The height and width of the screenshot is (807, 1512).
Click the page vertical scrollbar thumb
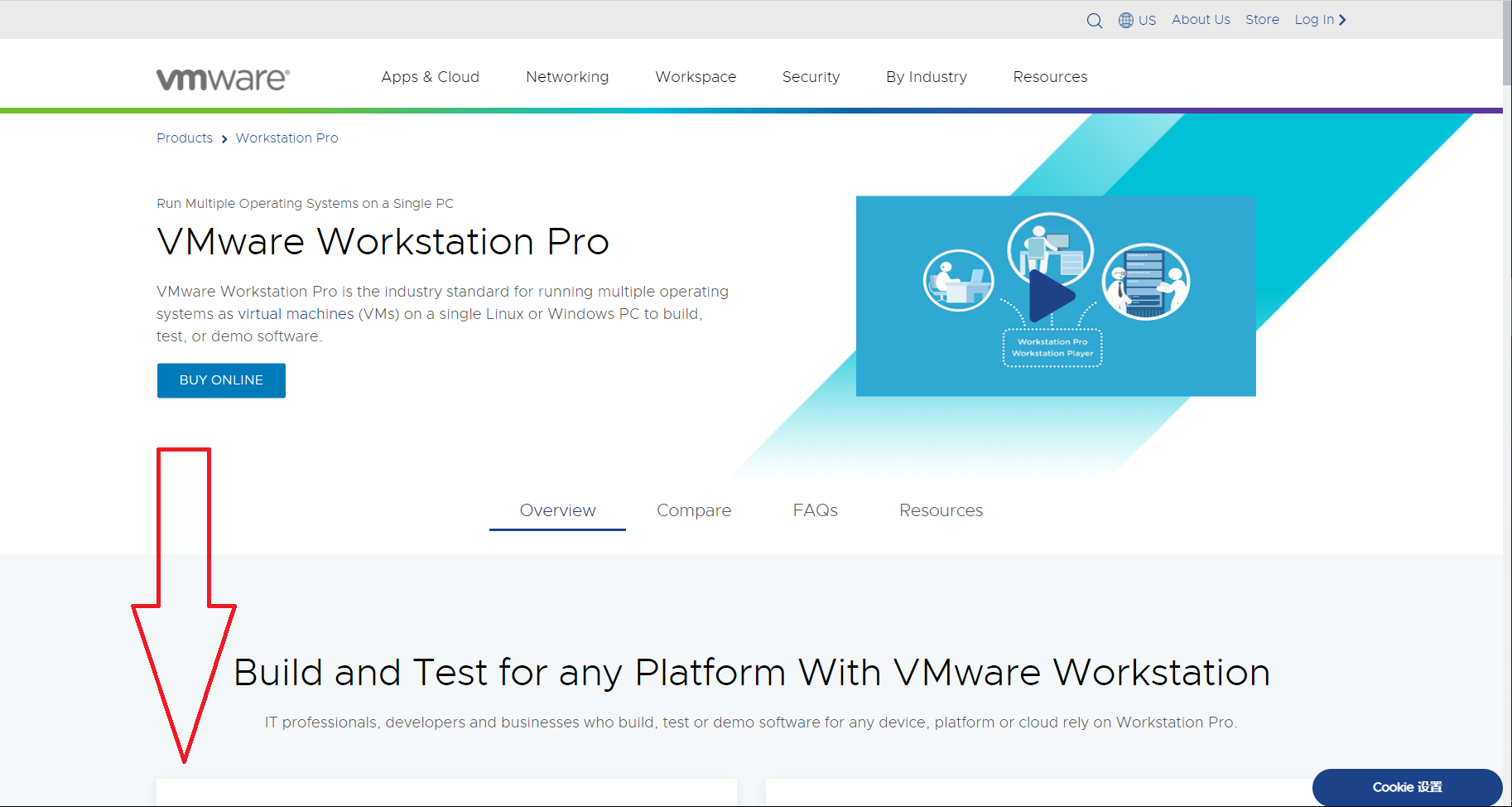1507,43
